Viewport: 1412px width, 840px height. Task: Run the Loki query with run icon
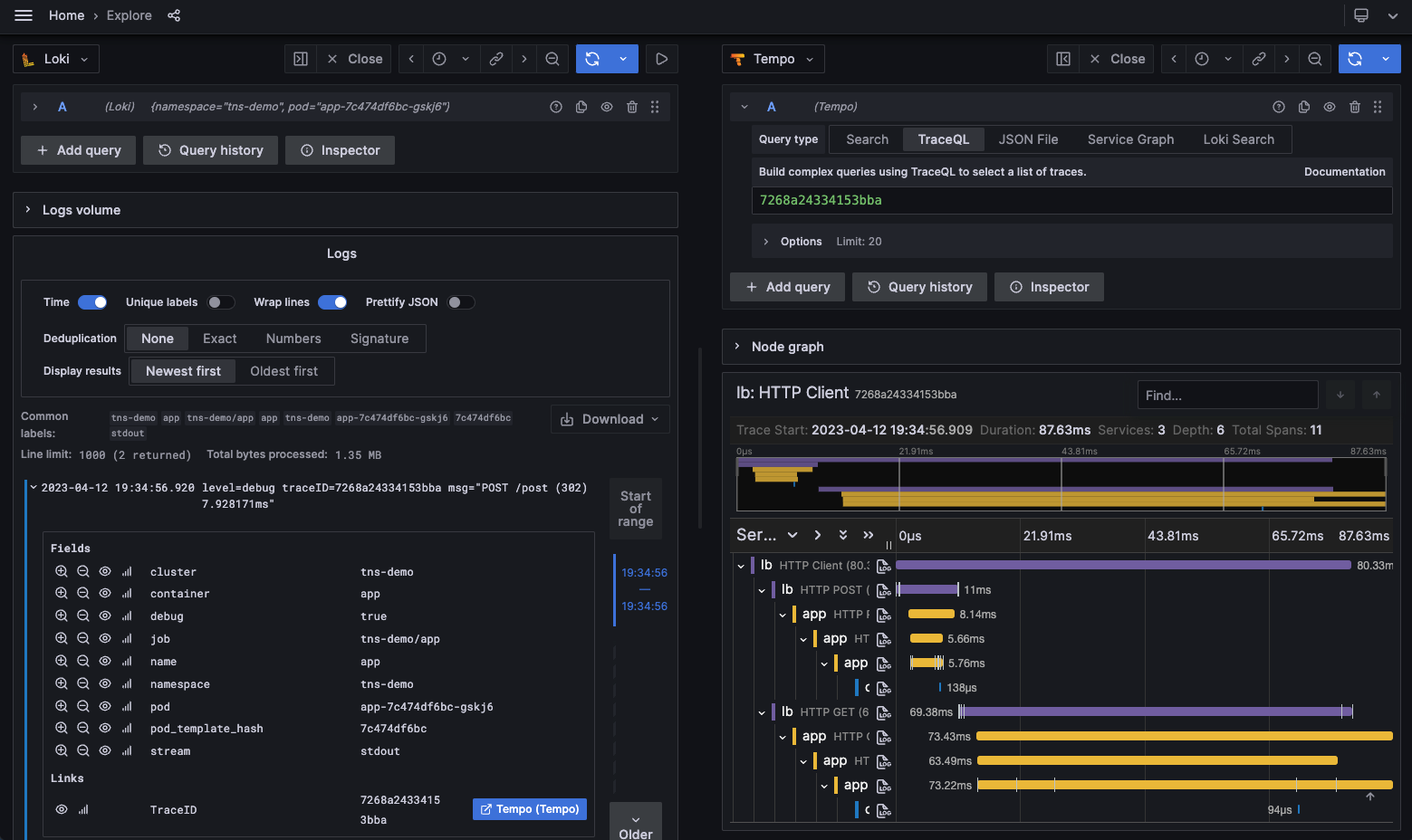pyautogui.click(x=661, y=59)
